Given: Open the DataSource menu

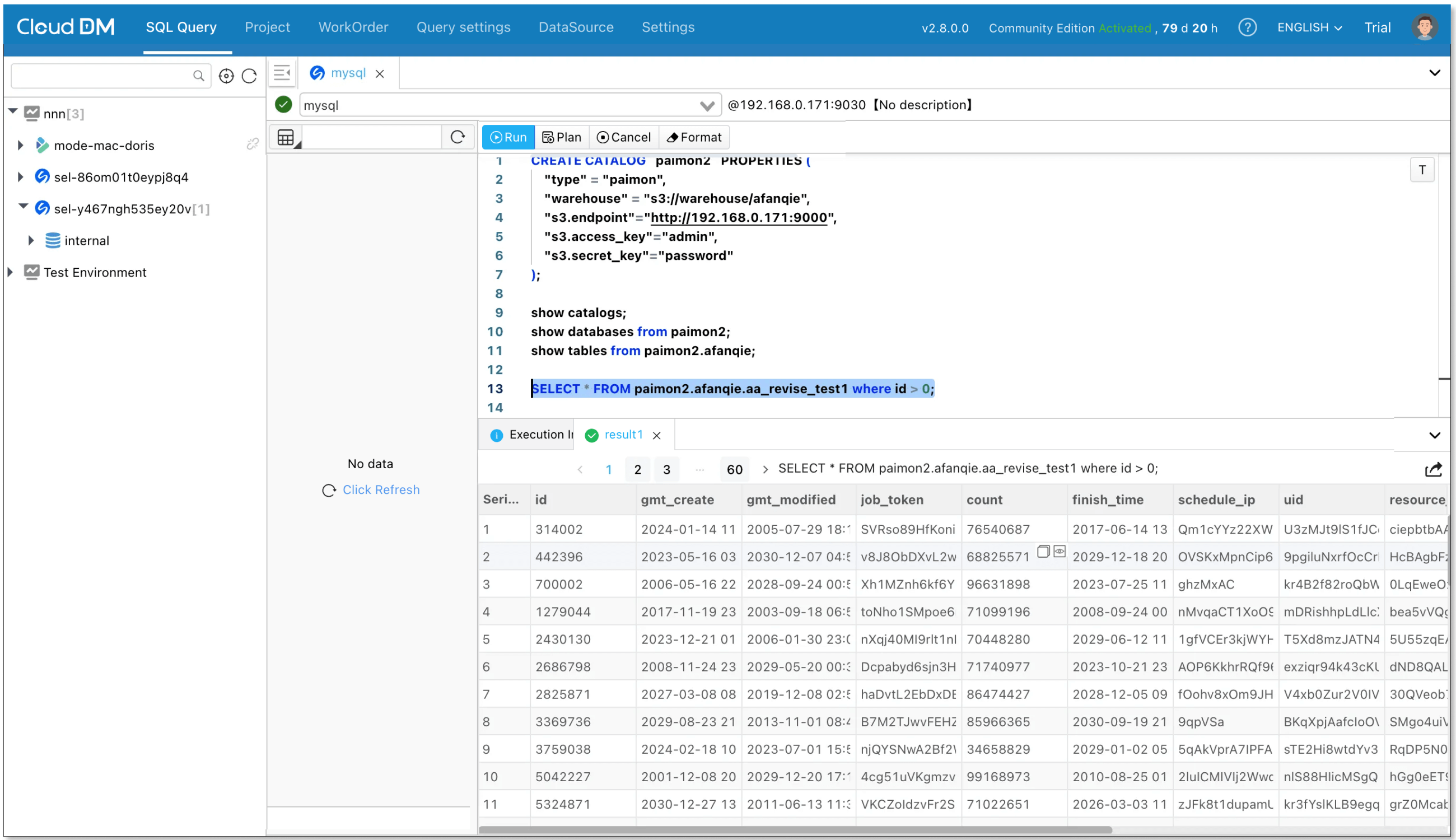Looking at the screenshot, I should 576,27.
